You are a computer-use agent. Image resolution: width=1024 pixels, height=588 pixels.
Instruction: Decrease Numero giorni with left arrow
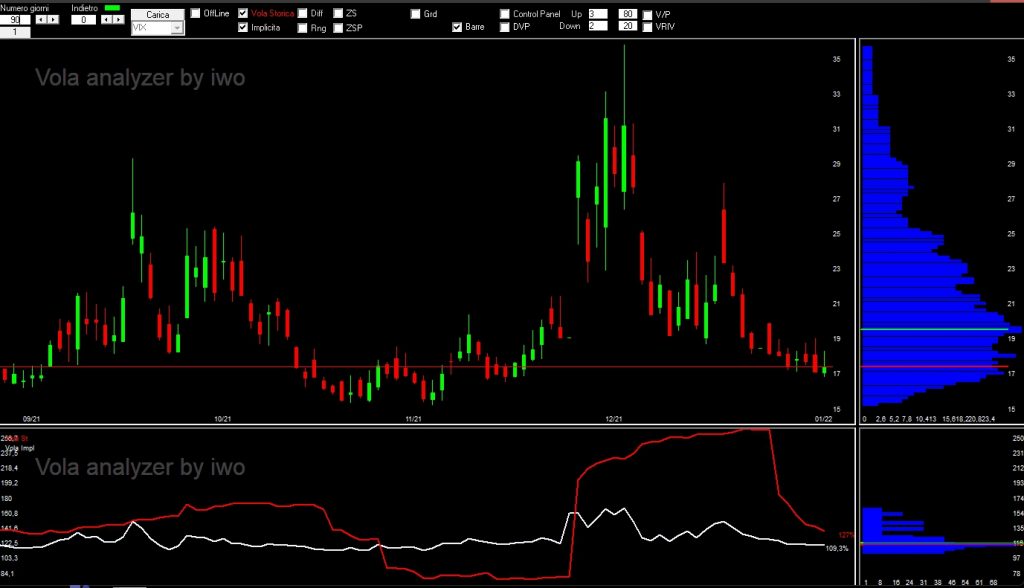(40, 20)
